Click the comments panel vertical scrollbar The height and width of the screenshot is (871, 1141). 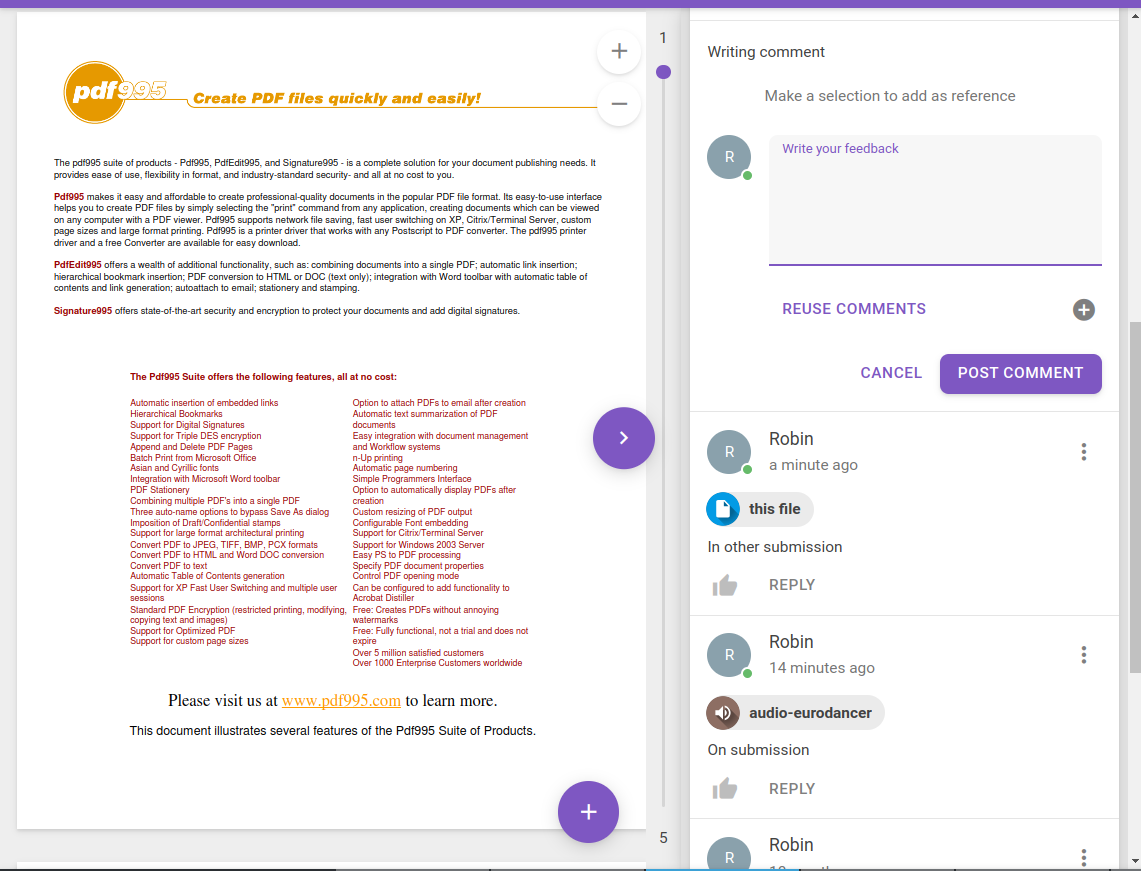pyautogui.click(x=1135, y=498)
